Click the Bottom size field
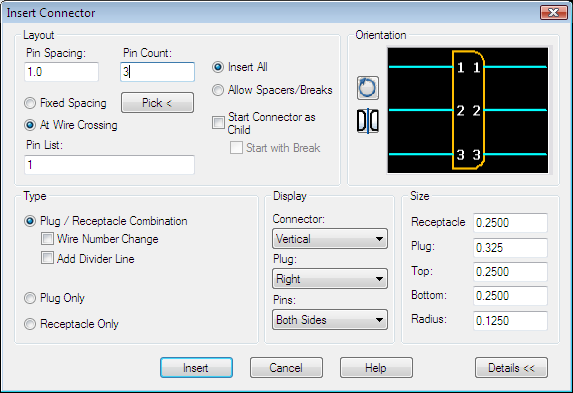 510,296
